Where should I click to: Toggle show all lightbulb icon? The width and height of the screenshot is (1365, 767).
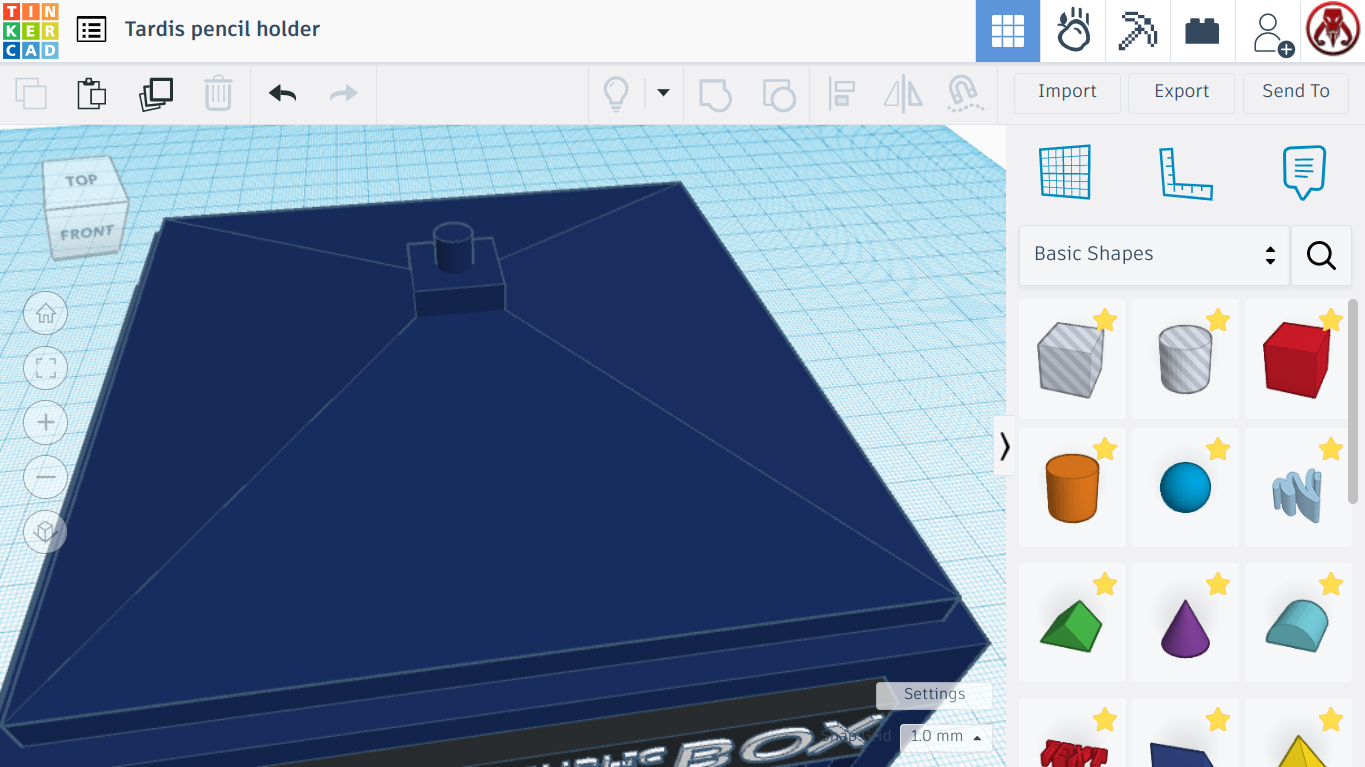(616, 94)
